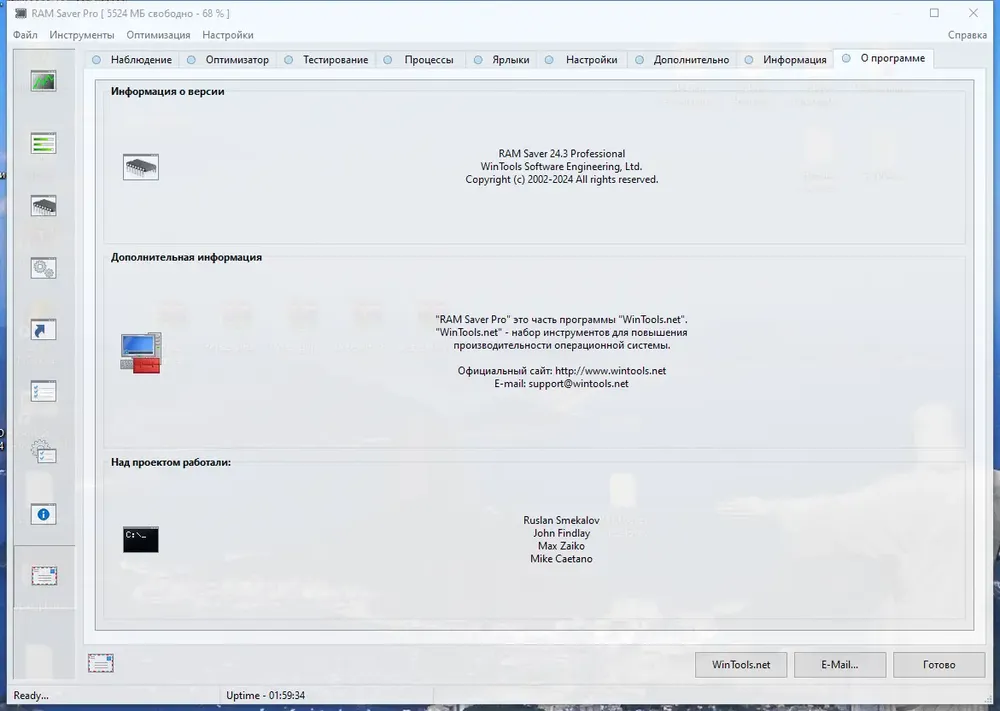The height and width of the screenshot is (711, 1000).
Task: Click the envelope icon near bottom buttons
Action: 101,663
